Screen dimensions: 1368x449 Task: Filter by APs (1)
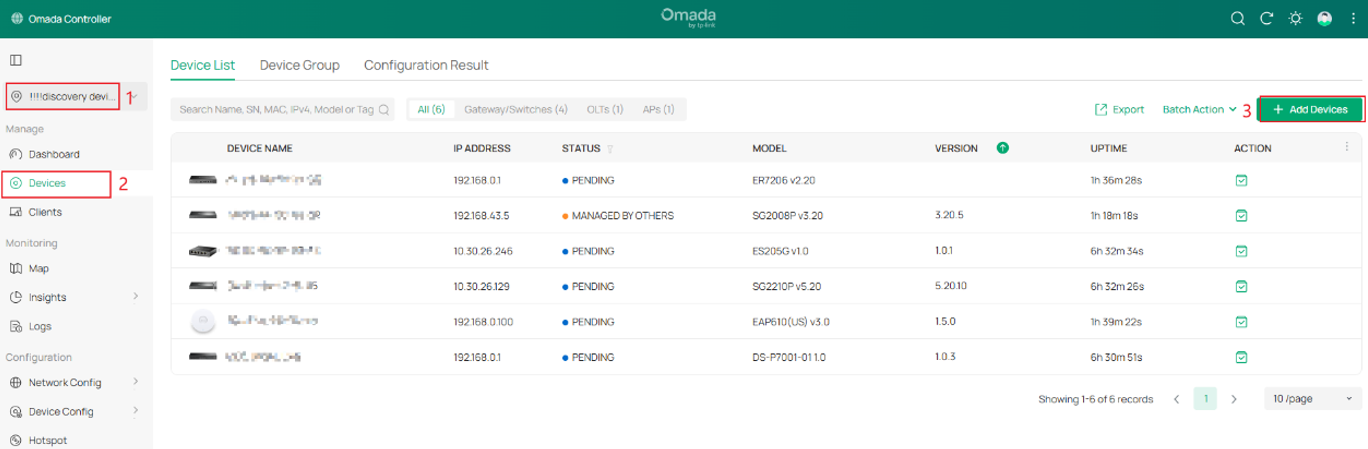[658, 109]
